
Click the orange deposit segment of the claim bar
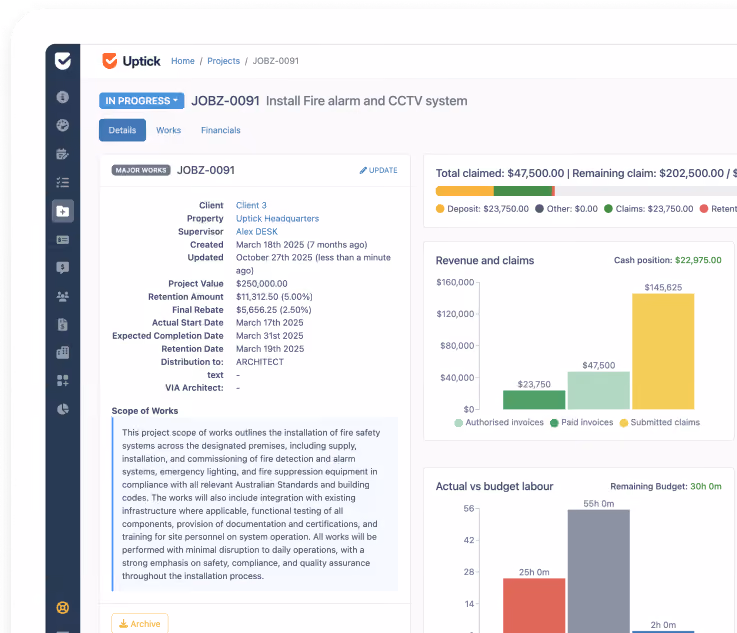tap(465, 191)
